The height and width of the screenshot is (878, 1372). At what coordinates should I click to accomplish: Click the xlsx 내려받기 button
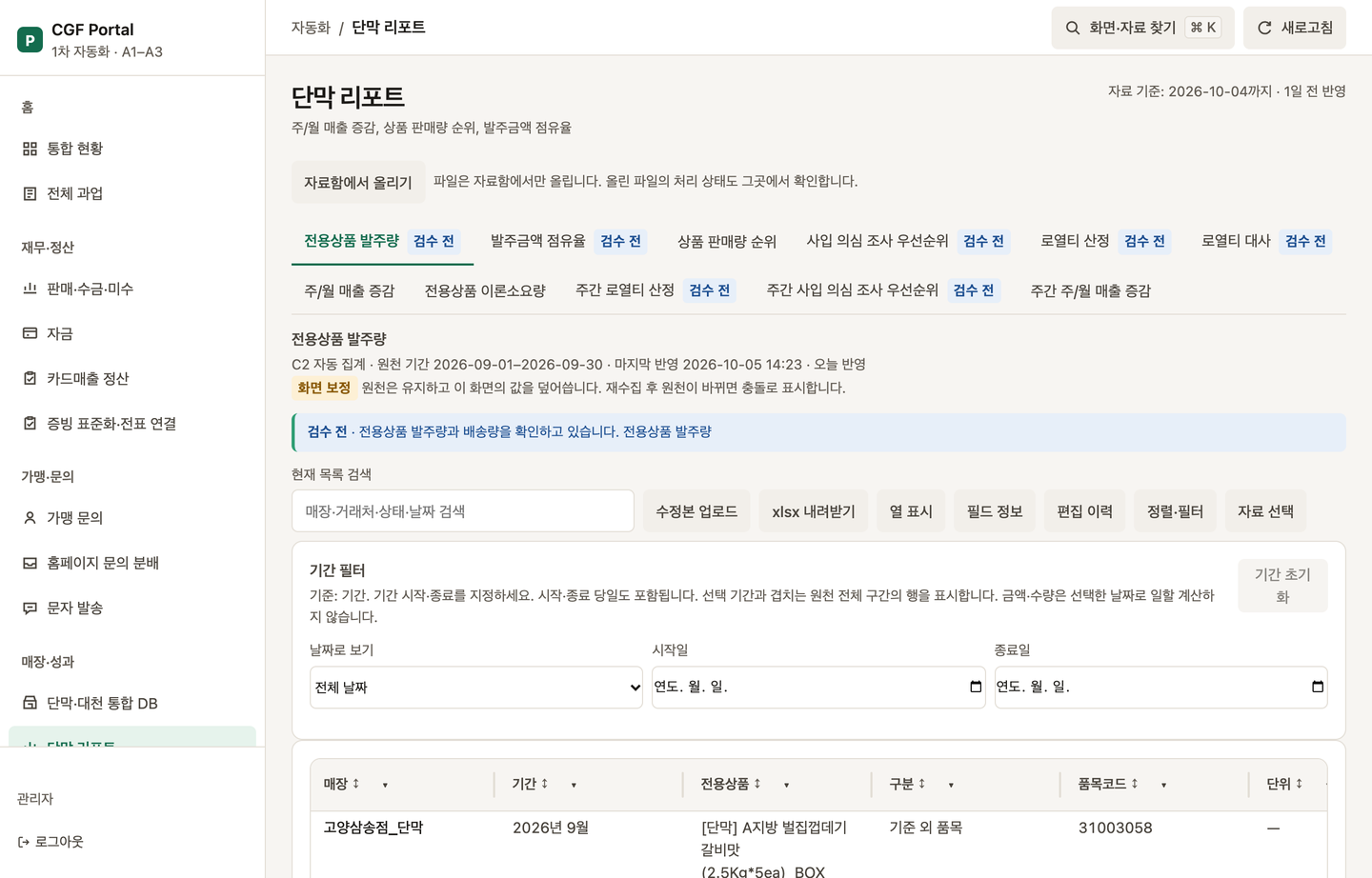[814, 511]
